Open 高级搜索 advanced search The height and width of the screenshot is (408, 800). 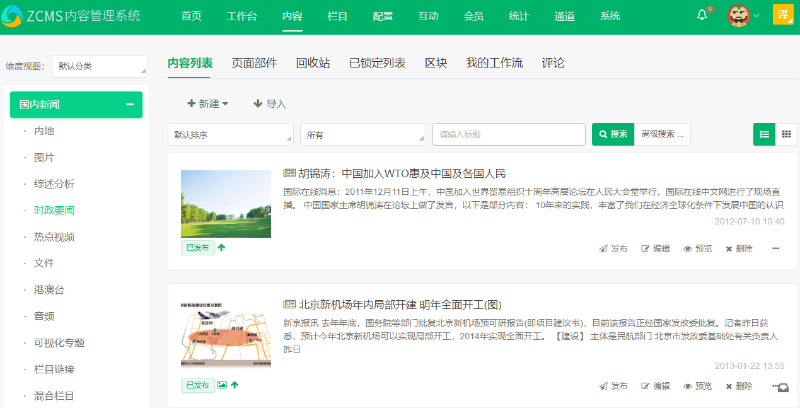tap(662, 134)
